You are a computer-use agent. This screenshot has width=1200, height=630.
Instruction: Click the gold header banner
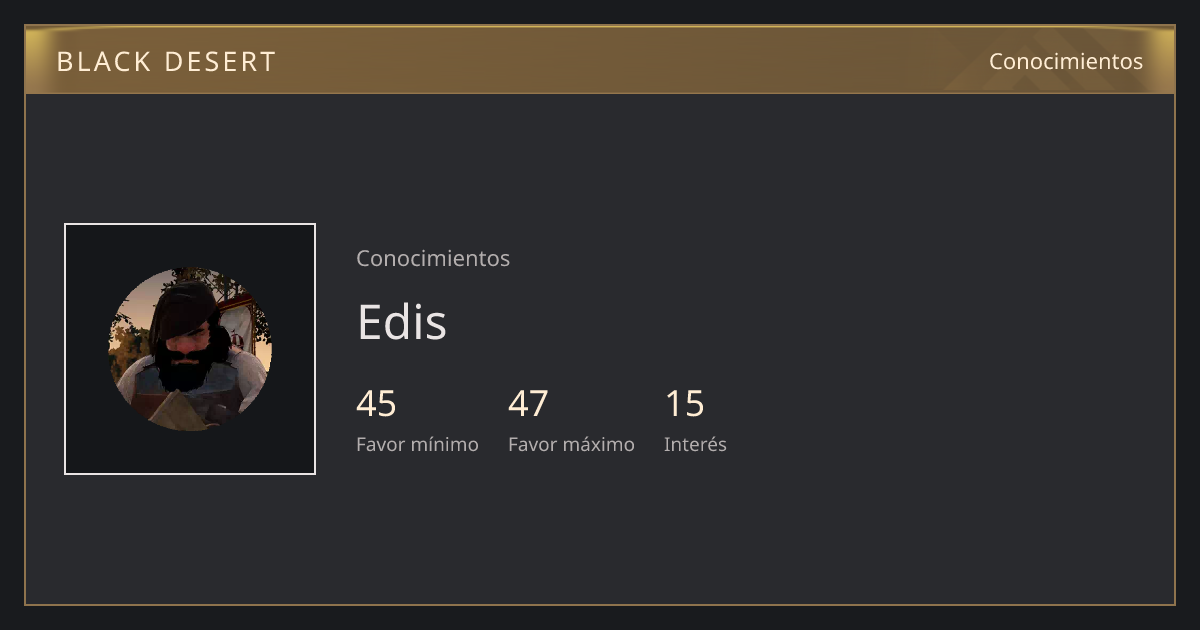click(600, 60)
